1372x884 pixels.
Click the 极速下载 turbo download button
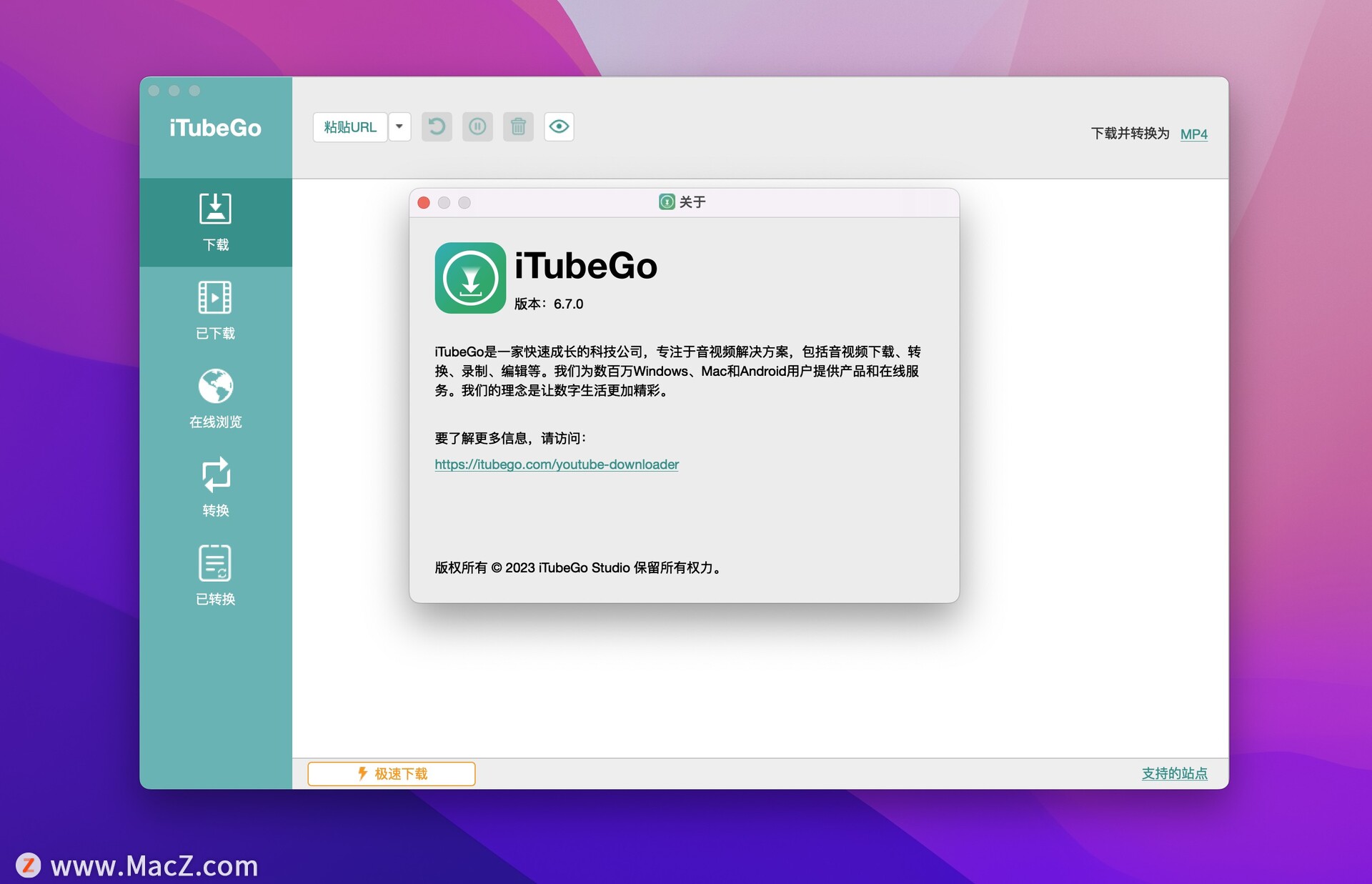coord(392,774)
